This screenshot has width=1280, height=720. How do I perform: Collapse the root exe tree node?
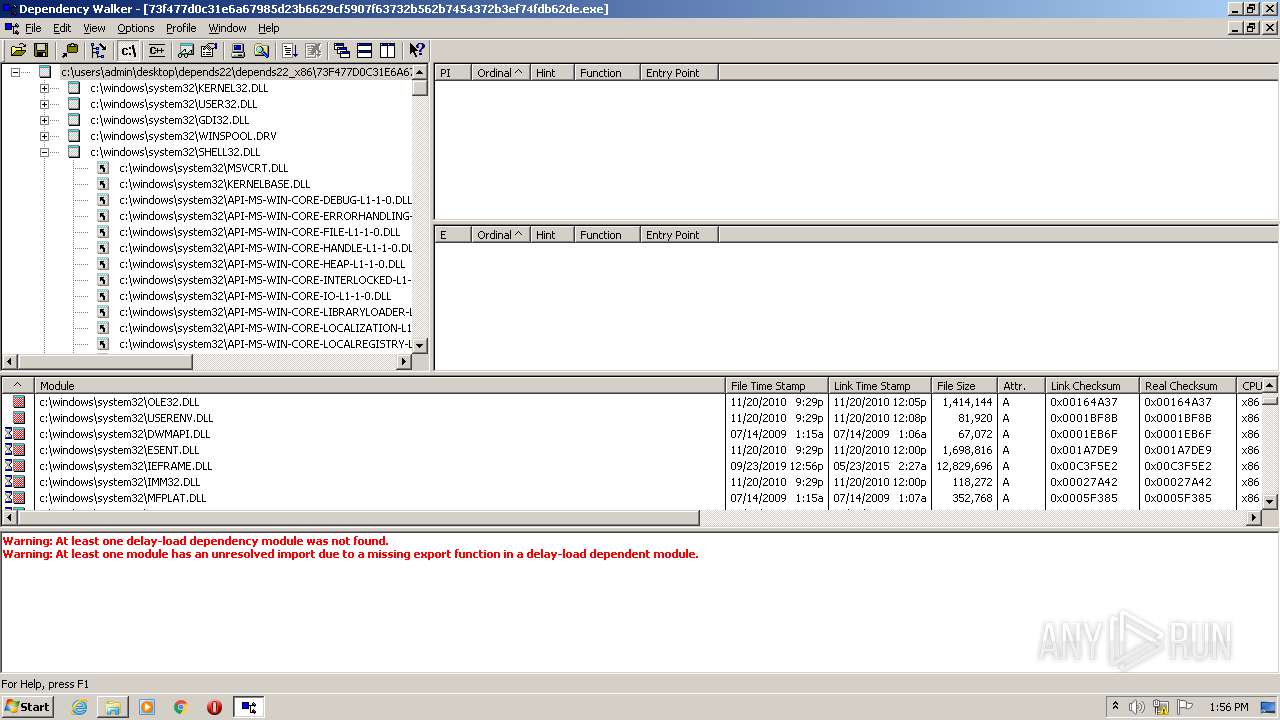click(x=15, y=72)
